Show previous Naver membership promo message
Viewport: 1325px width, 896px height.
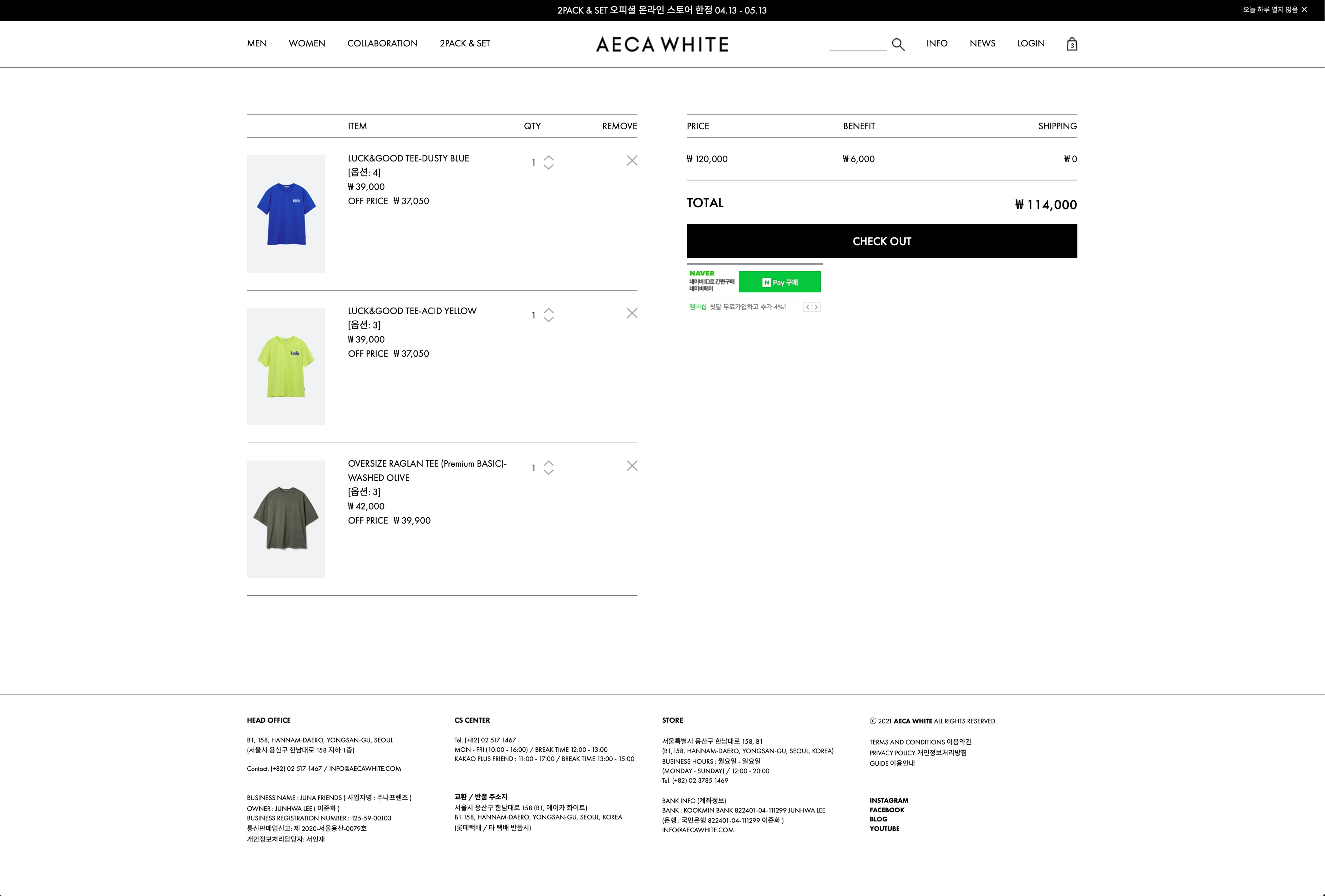(x=807, y=307)
